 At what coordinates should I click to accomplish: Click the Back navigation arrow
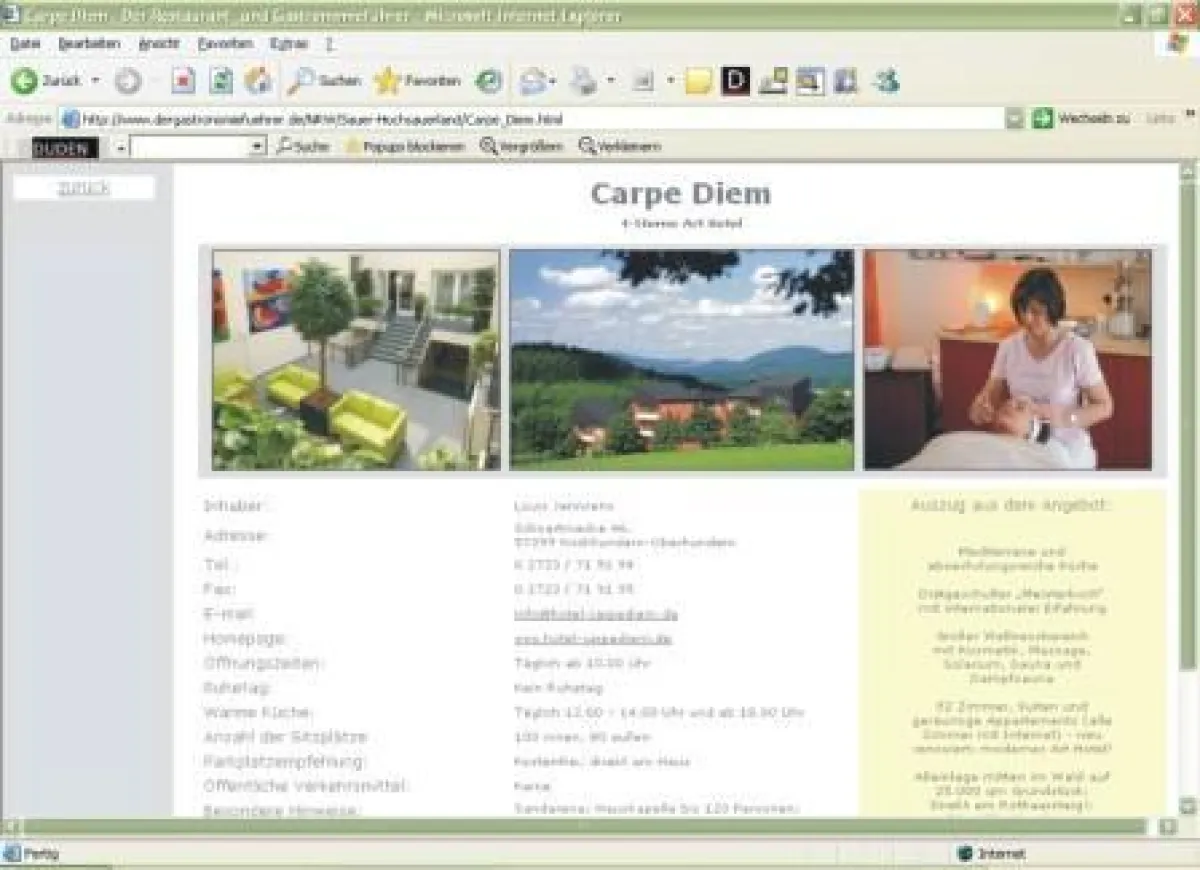22,80
